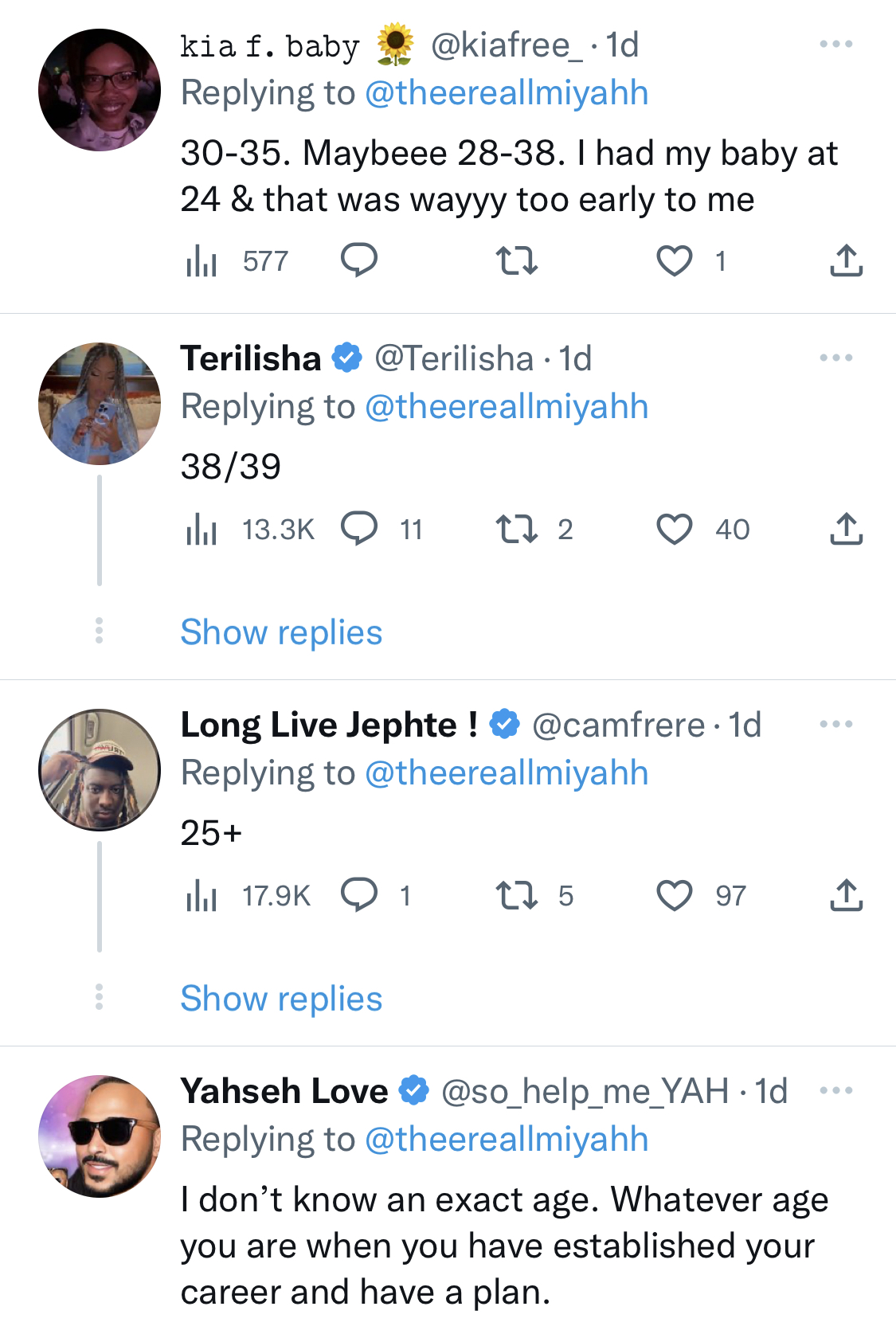Reply to kia f. baby's tweet
Screen dimensions: 896x1326
point(359,261)
